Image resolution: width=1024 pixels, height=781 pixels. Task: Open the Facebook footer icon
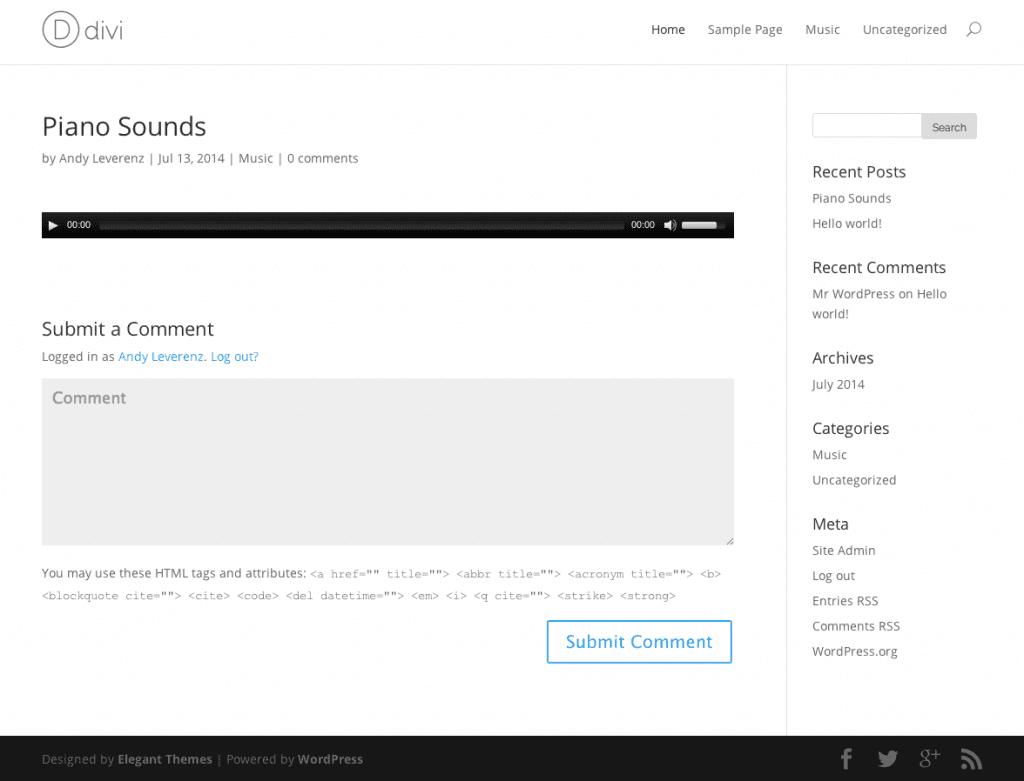[846, 759]
